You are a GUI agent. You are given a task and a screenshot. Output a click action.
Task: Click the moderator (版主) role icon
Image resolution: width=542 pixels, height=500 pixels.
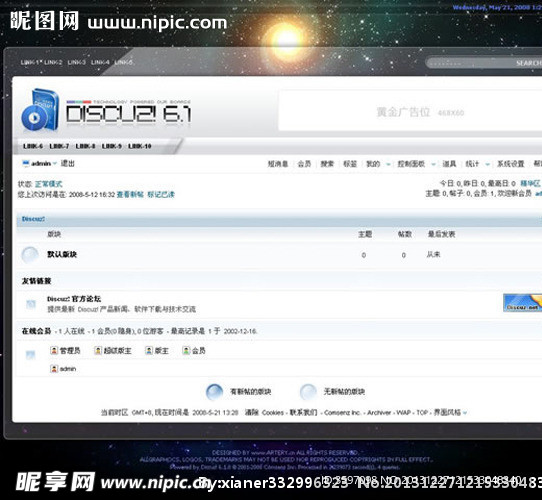[149, 351]
